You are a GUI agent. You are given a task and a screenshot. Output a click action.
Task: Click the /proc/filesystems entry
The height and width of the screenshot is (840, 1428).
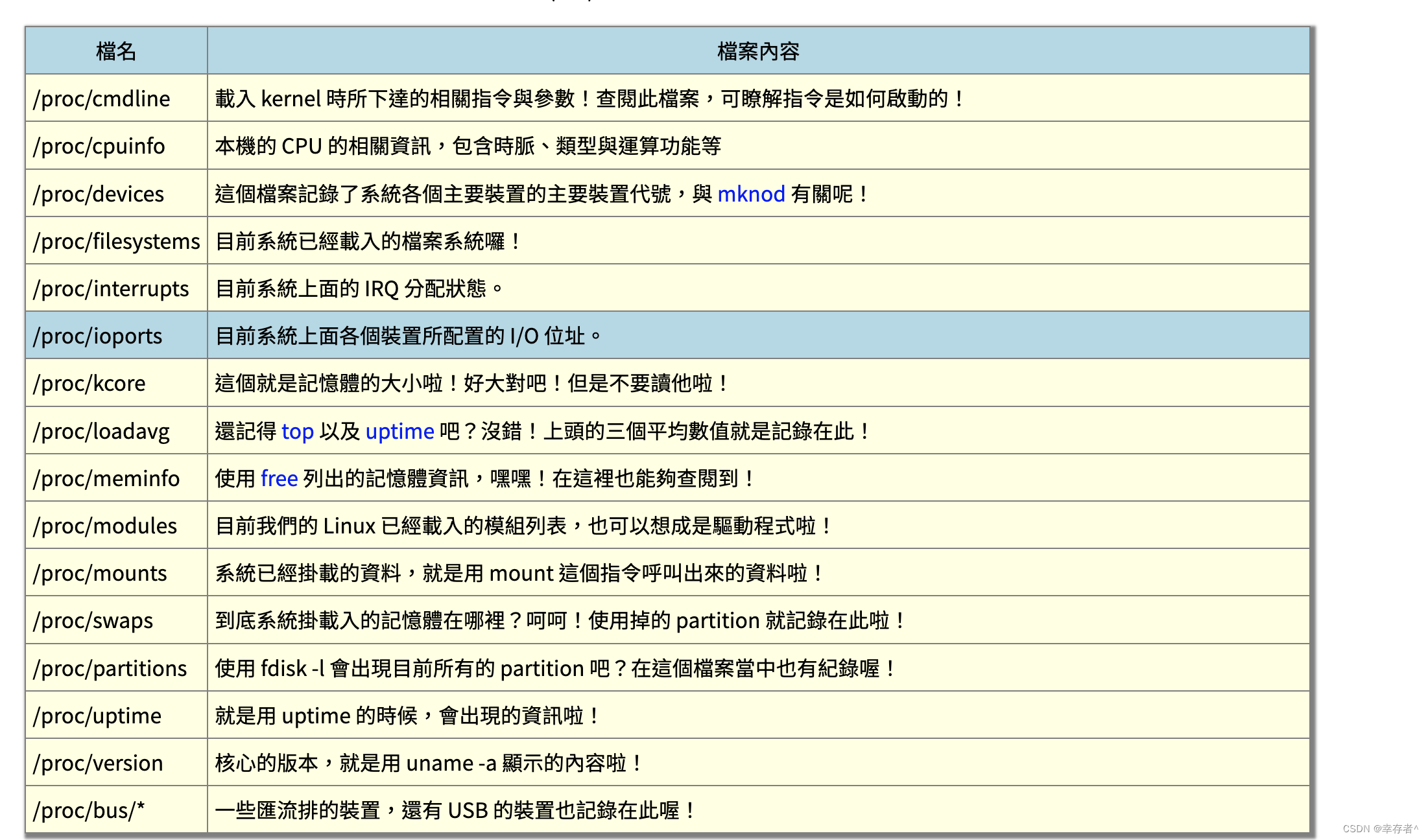[x=117, y=241]
